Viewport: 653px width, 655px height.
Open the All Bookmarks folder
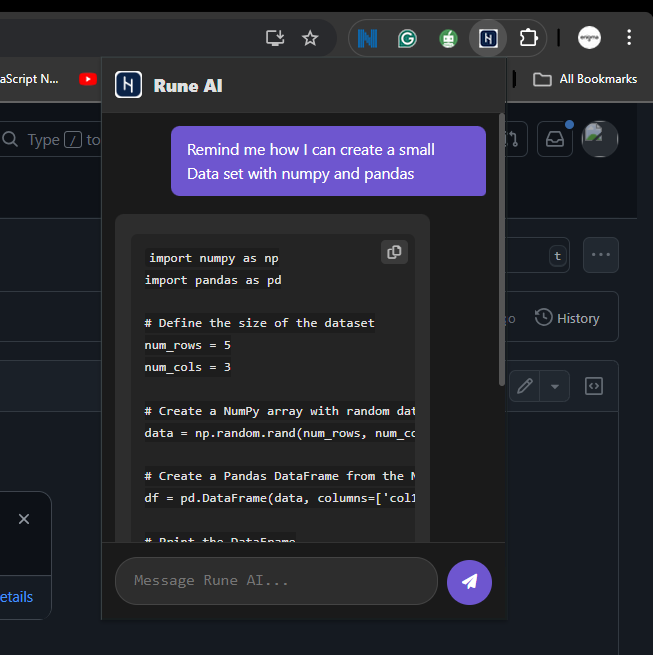(x=585, y=79)
